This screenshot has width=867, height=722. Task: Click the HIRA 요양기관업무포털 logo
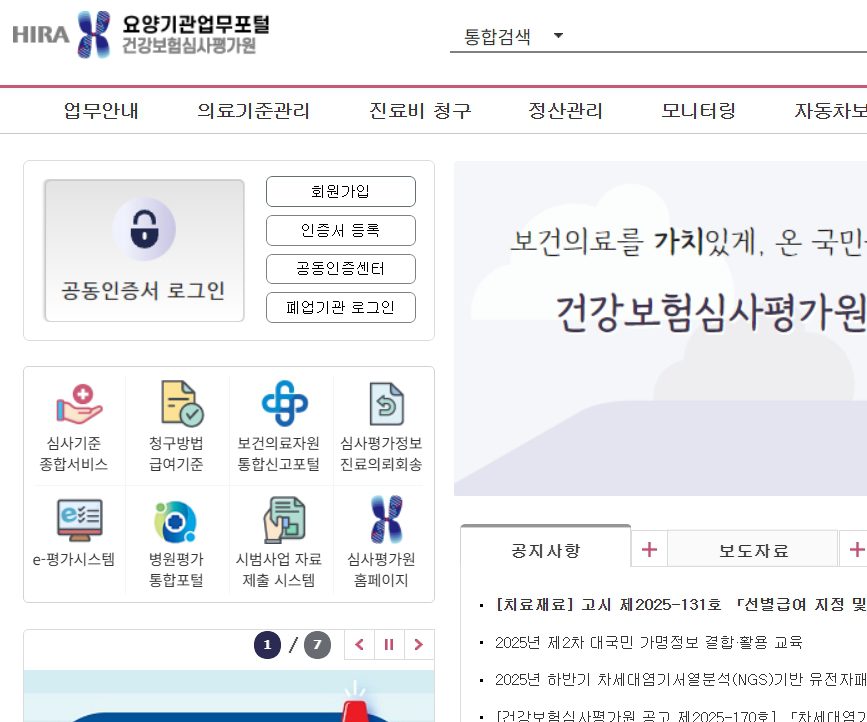point(141,34)
